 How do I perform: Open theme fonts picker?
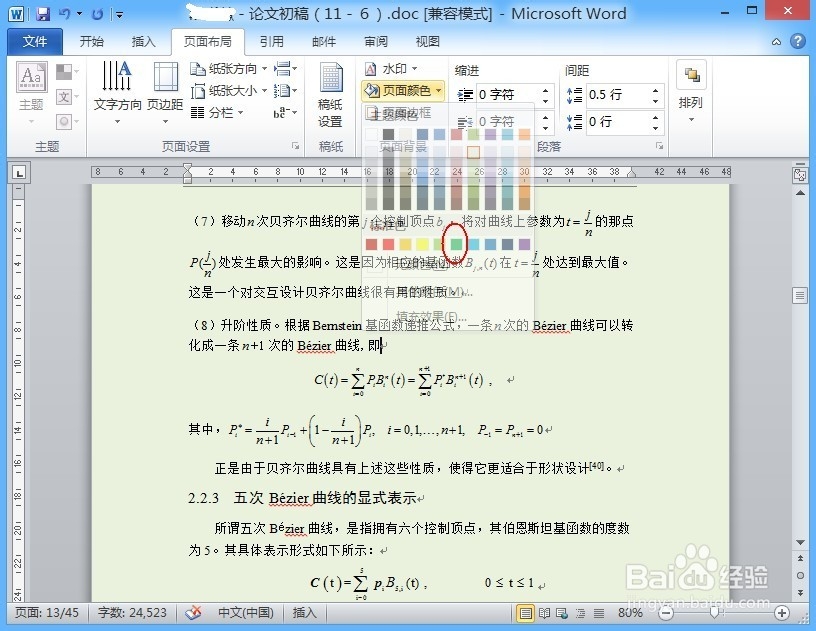(67, 97)
